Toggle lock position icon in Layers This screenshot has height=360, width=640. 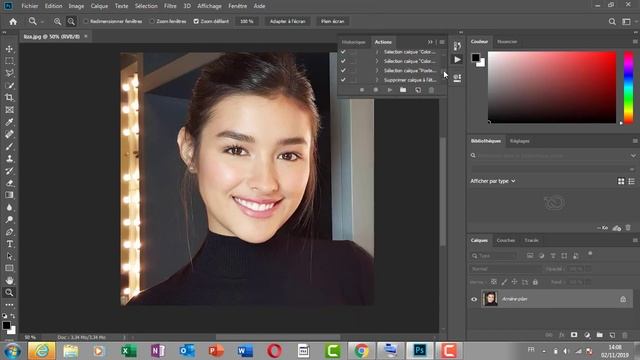pos(514,282)
